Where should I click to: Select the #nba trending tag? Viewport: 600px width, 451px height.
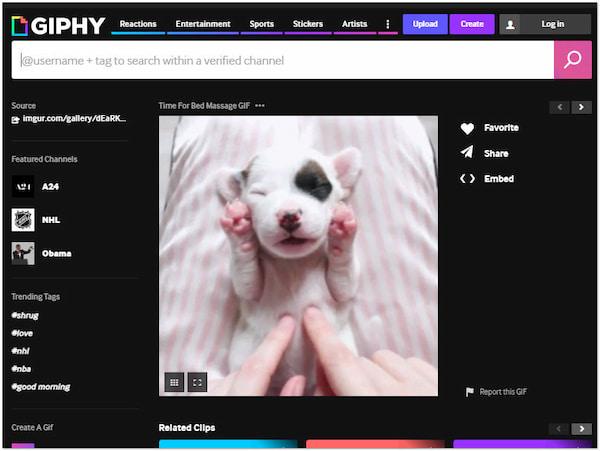[21, 369]
